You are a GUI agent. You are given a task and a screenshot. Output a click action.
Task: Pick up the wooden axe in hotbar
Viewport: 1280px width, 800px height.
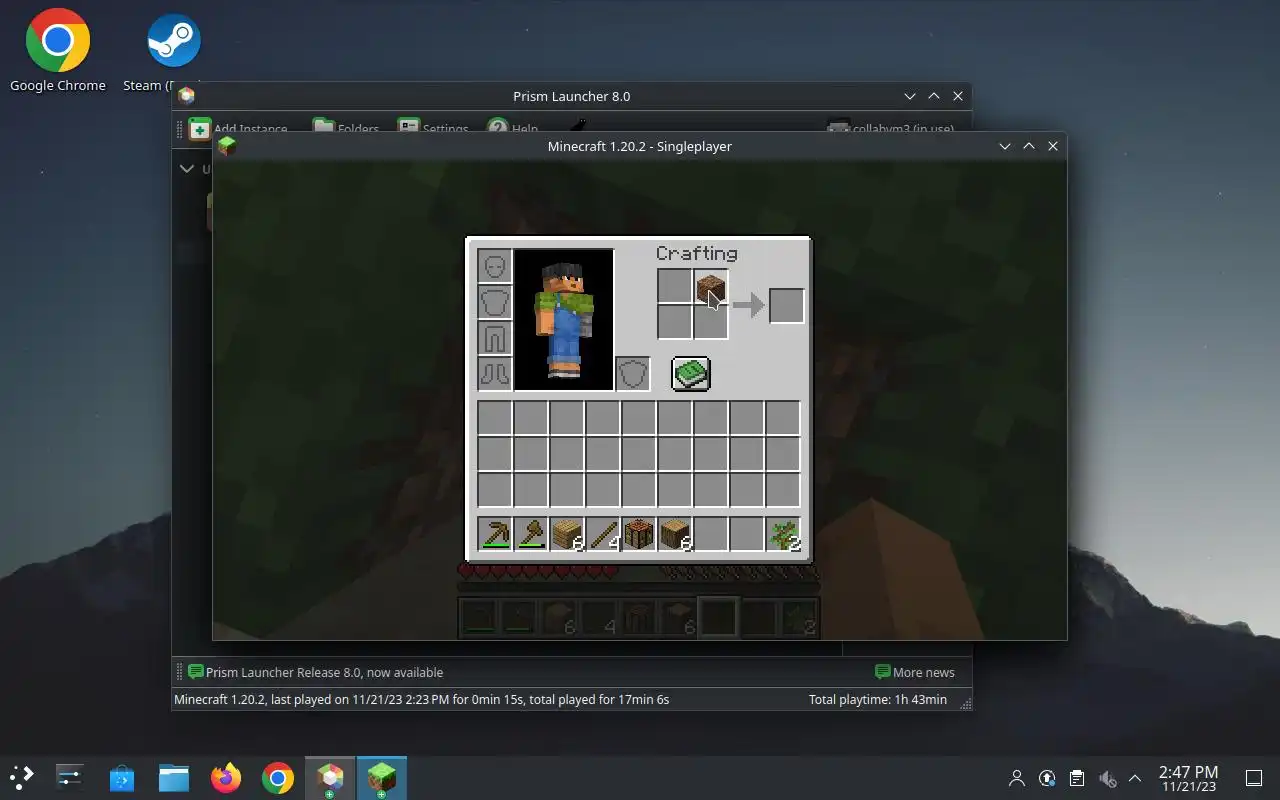click(531, 534)
